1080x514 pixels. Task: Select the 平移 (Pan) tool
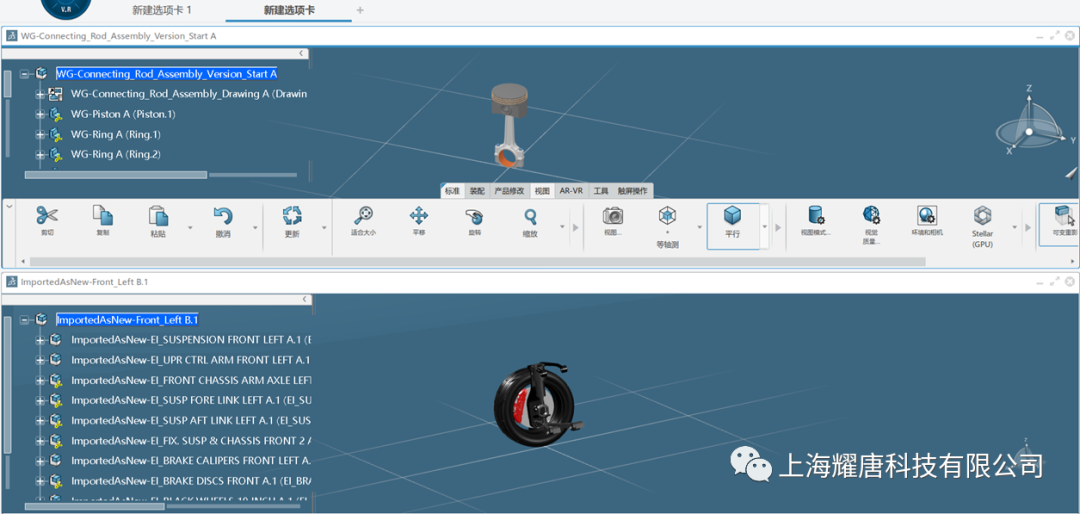pyautogui.click(x=419, y=216)
